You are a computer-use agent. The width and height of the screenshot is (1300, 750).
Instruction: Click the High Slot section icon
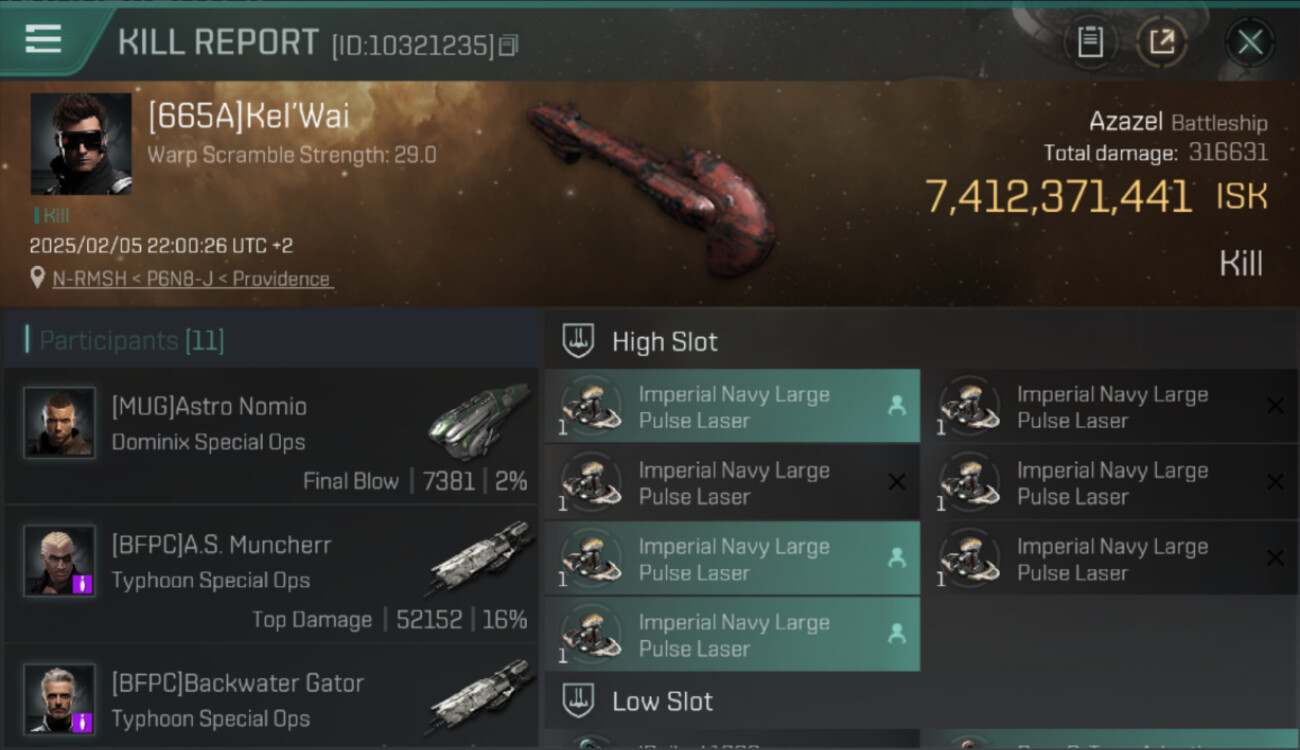tap(578, 341)
